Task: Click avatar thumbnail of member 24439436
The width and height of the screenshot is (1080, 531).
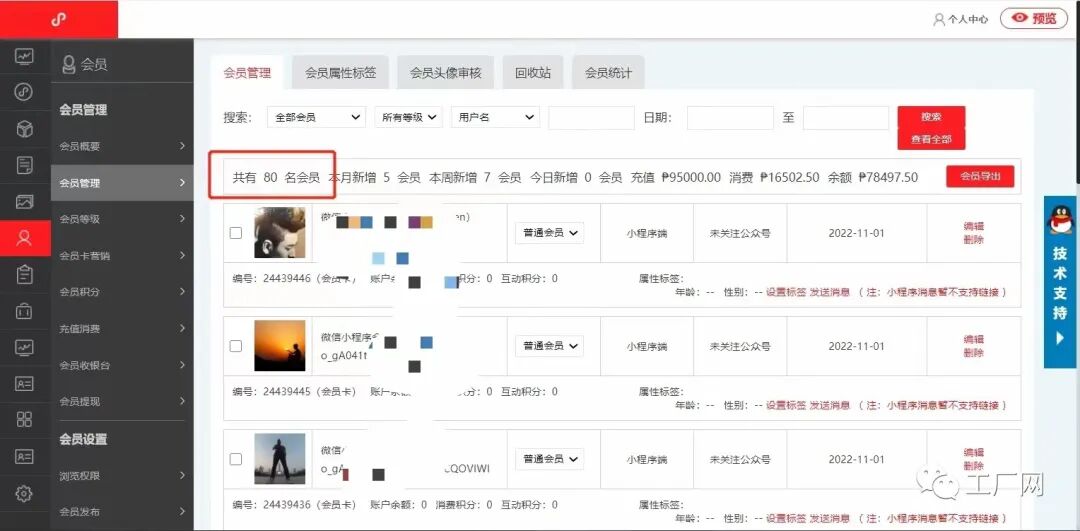Action: coord(280,459)
